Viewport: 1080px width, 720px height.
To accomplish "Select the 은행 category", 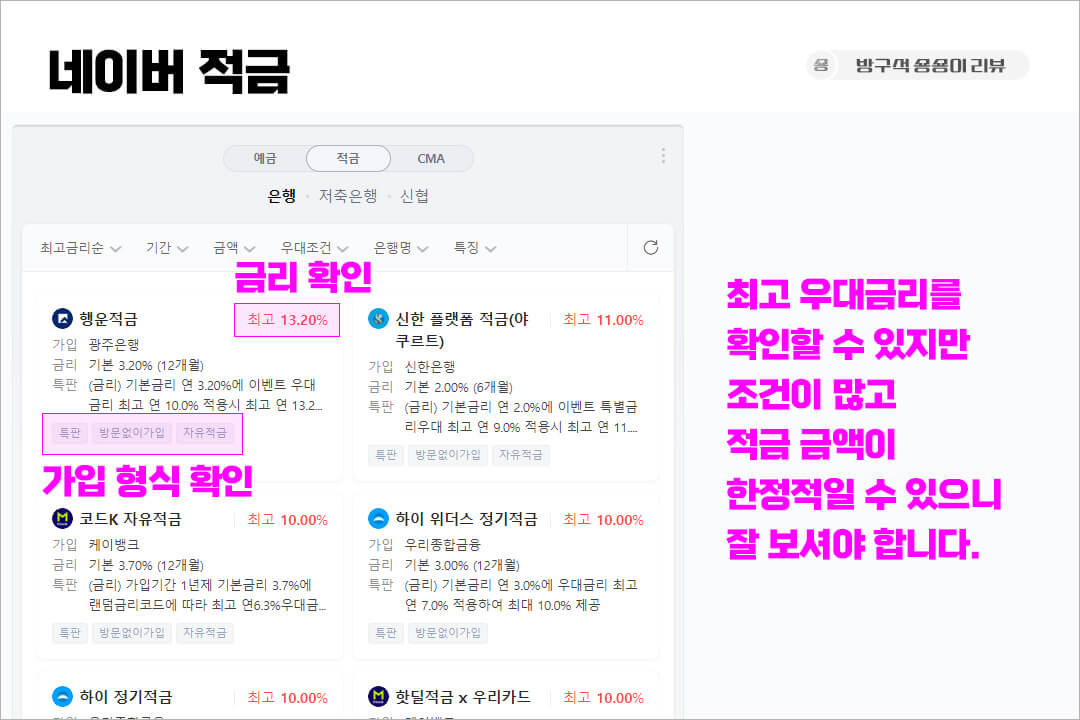I will click(282, 196).
